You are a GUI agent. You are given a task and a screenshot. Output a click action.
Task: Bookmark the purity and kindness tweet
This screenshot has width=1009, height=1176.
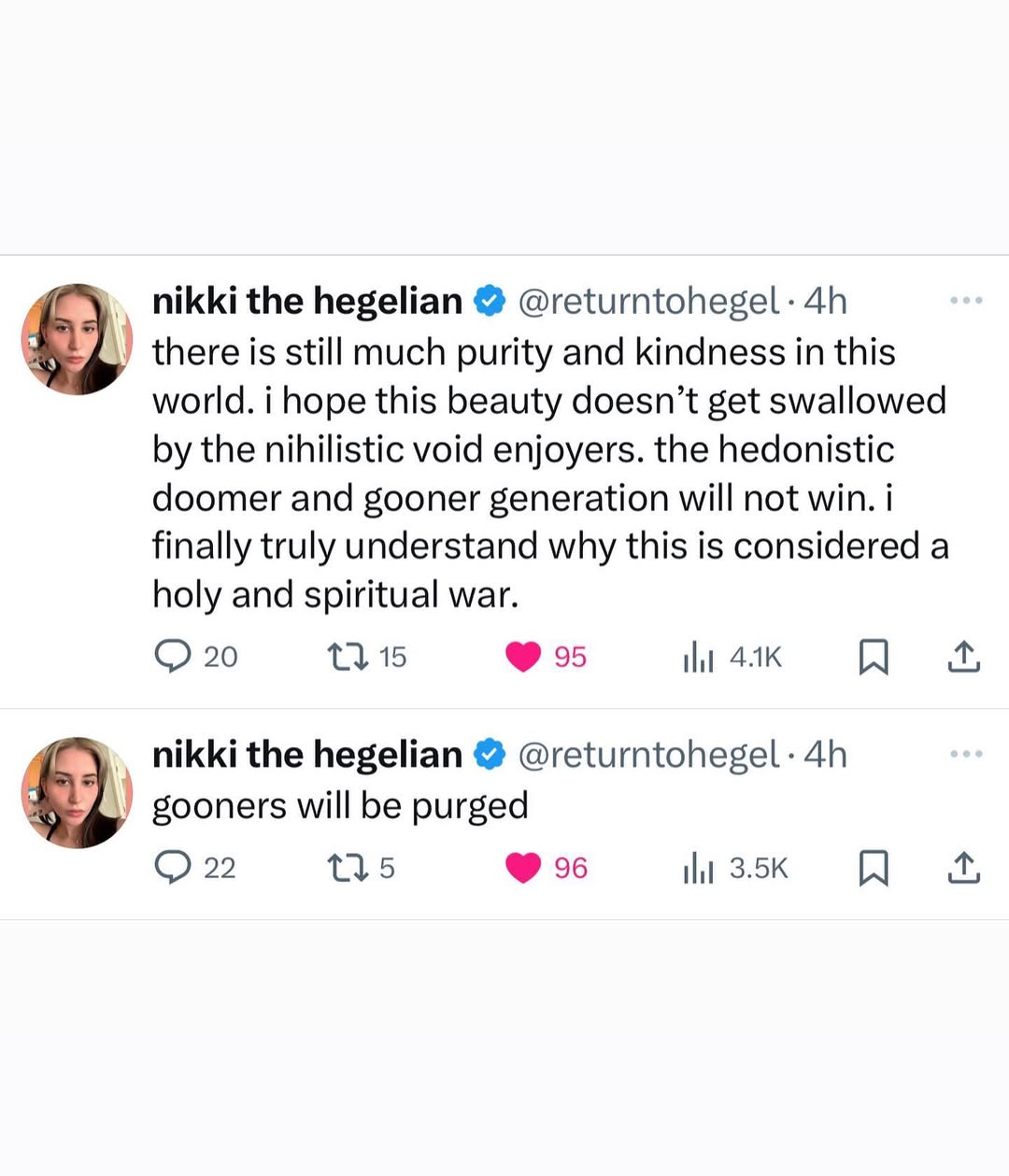(873, 658)
